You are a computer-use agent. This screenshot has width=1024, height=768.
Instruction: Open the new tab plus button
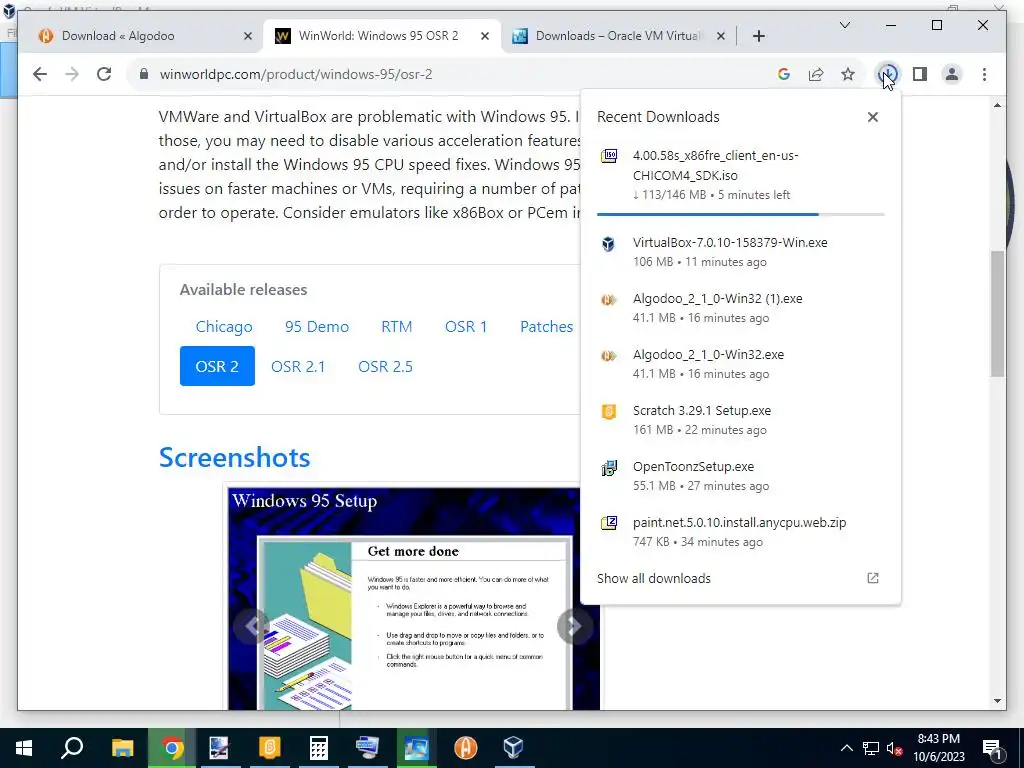758,36
